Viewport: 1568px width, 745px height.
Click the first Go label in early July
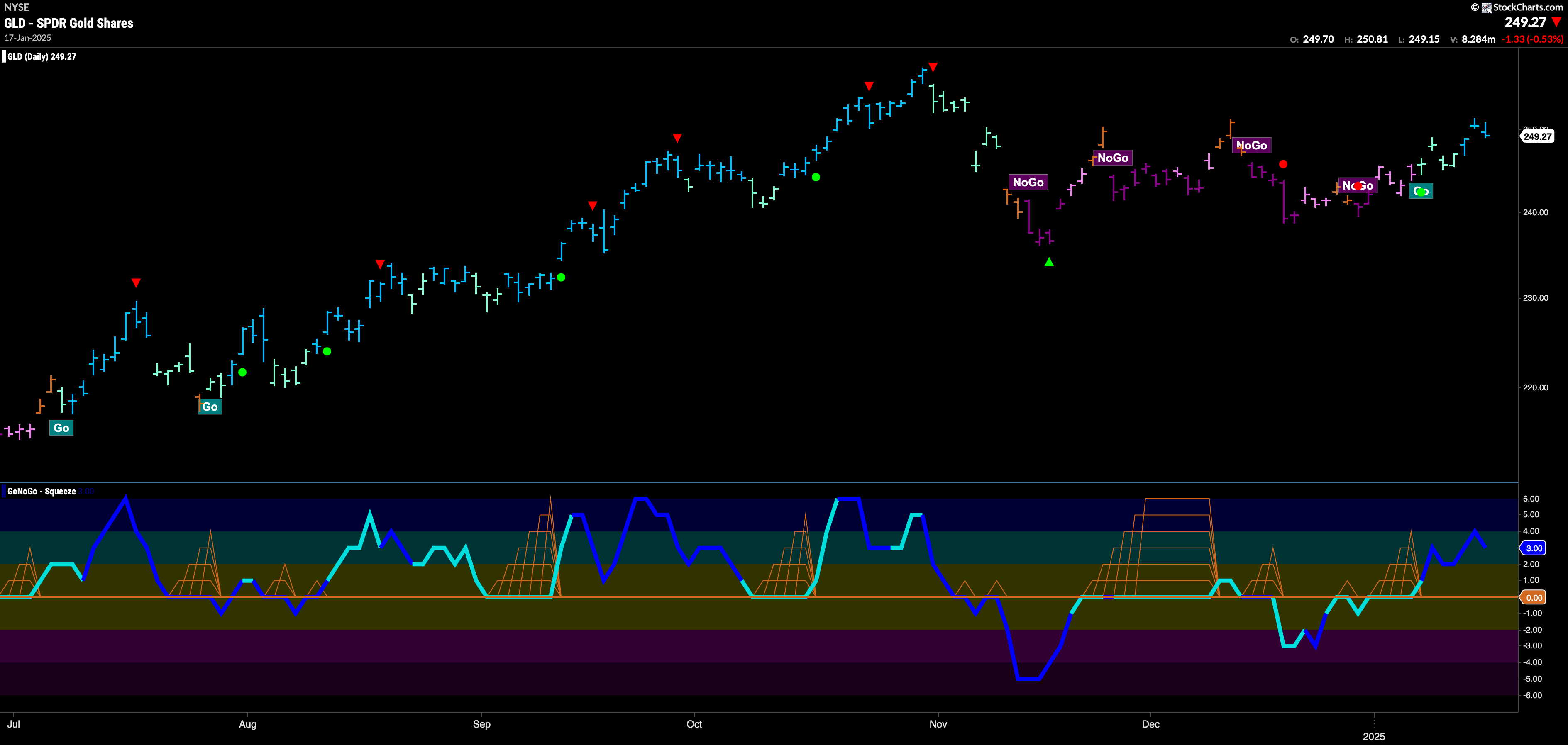coord(61,428)
